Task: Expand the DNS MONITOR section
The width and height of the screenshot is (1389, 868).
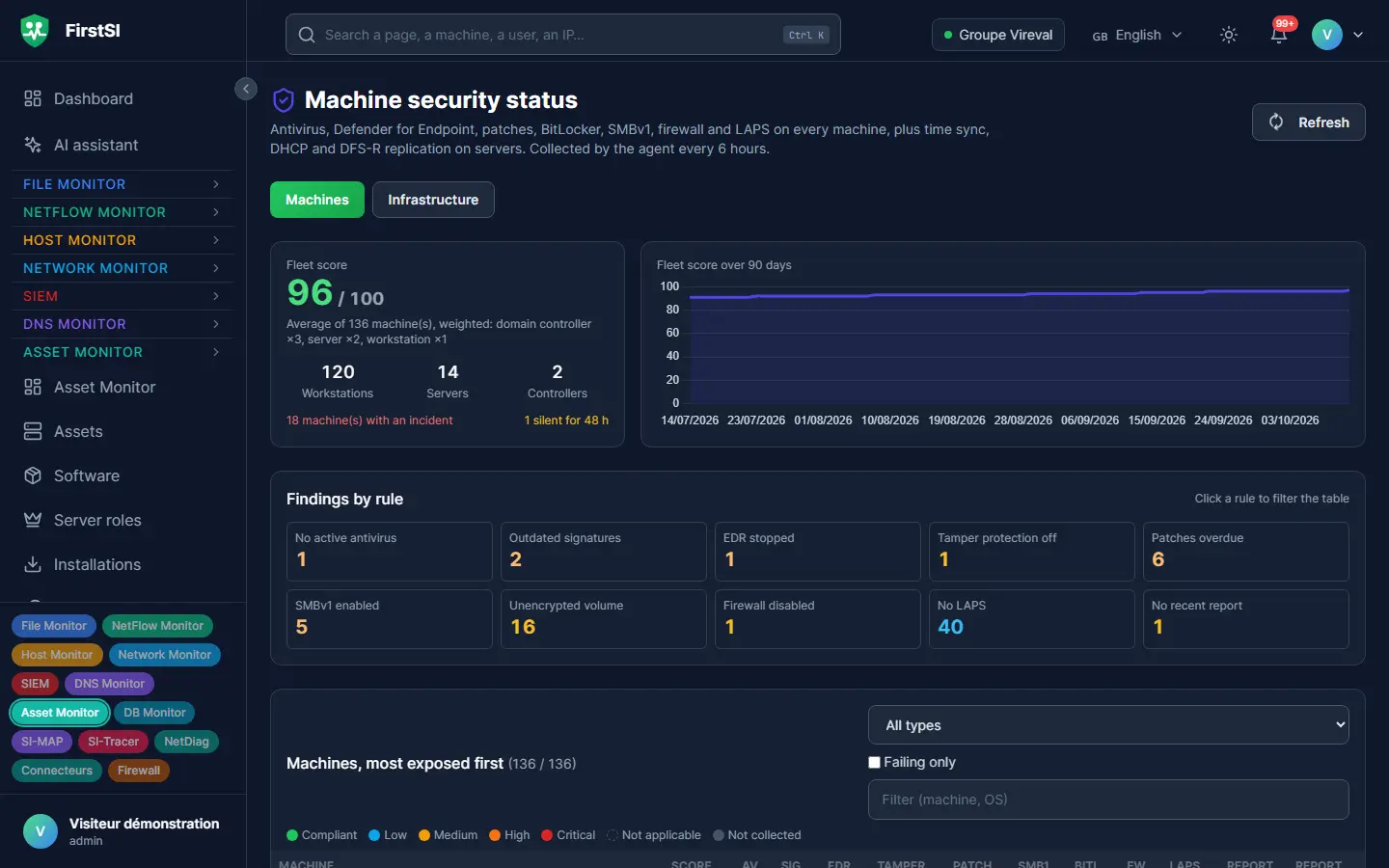Action: [x=123, y=324]
